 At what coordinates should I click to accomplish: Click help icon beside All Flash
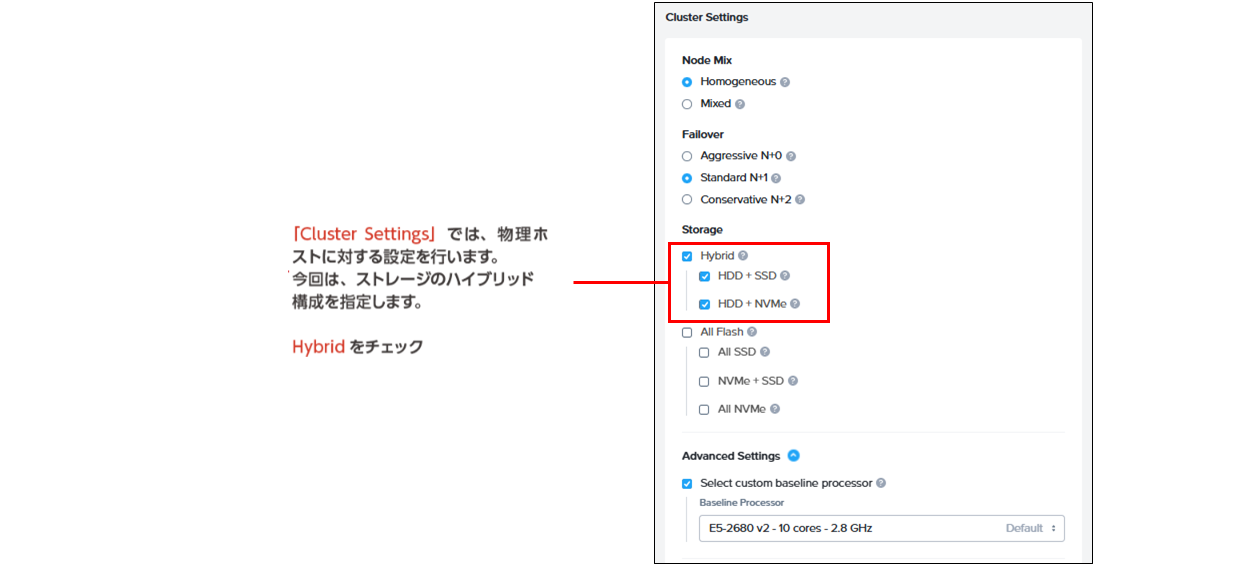tap(752, 332)
